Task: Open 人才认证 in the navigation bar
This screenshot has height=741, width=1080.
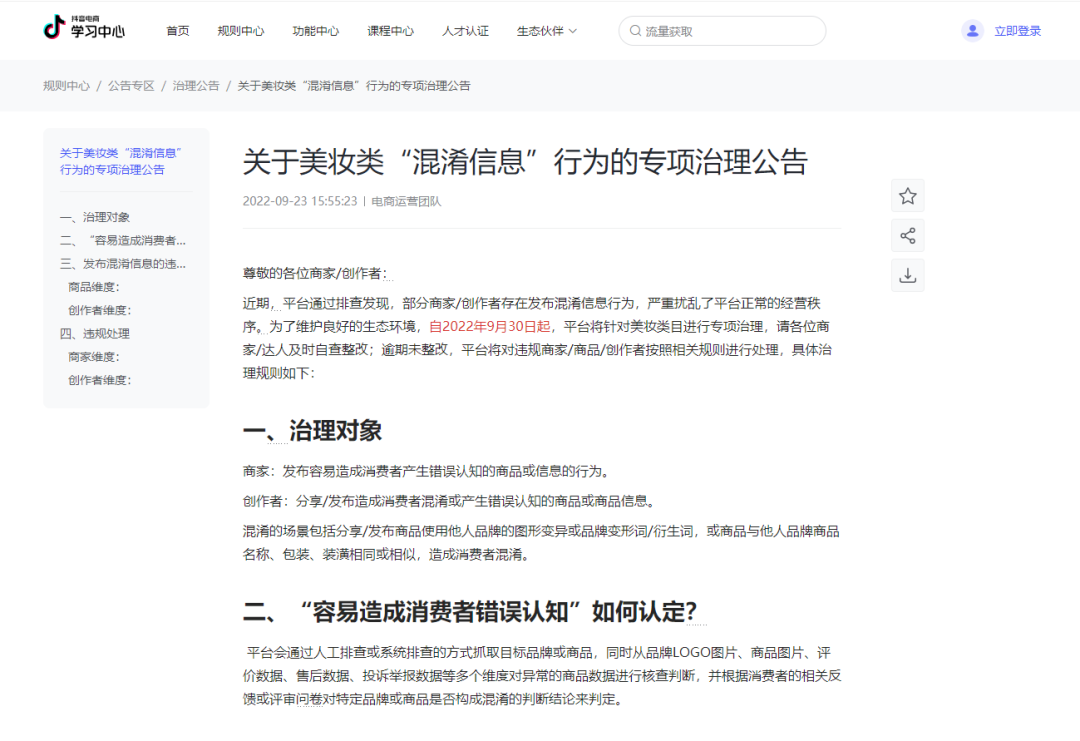Action: (466, 31)
